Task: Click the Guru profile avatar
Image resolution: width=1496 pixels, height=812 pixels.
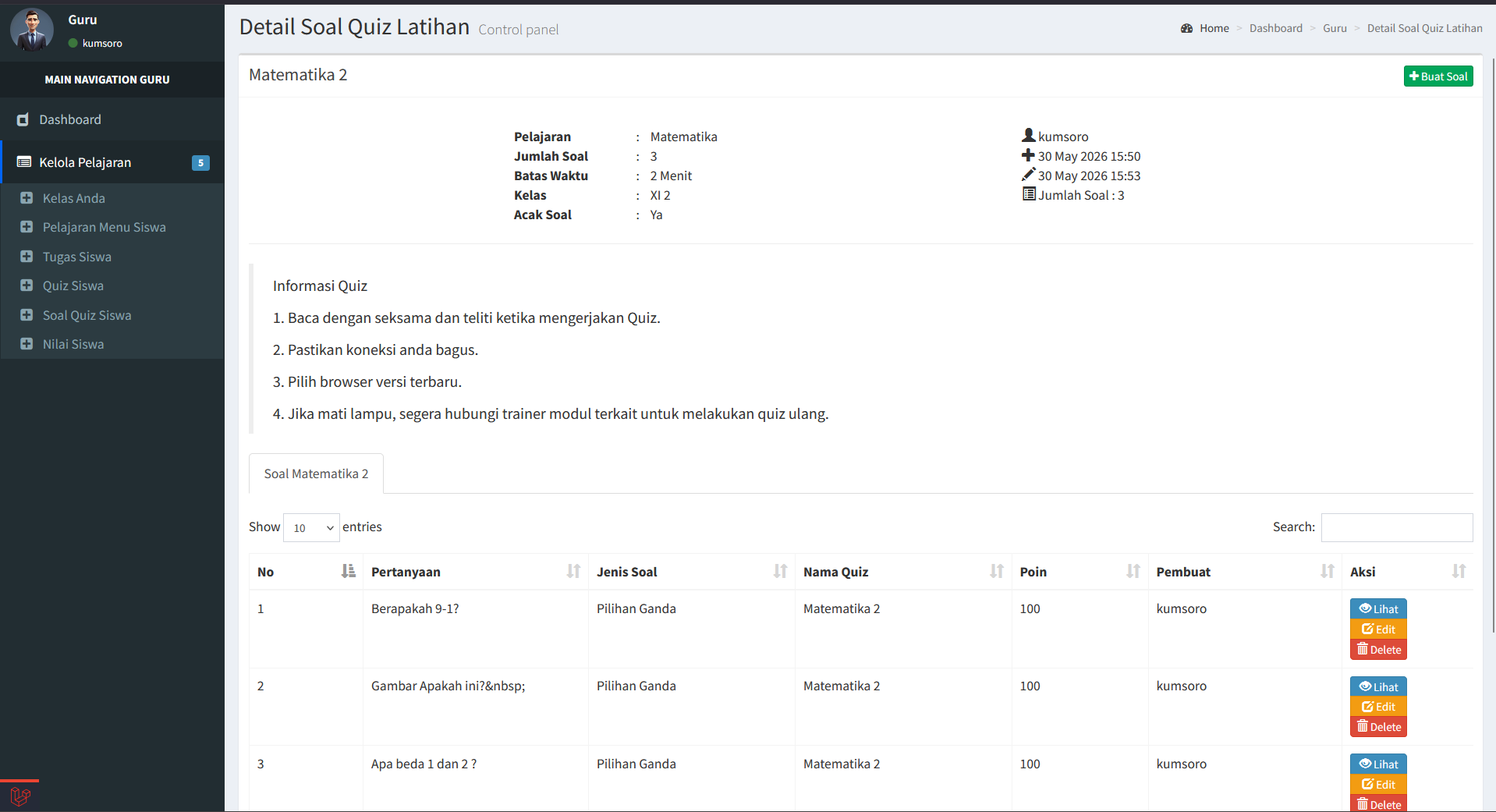Action: (32, 30)
